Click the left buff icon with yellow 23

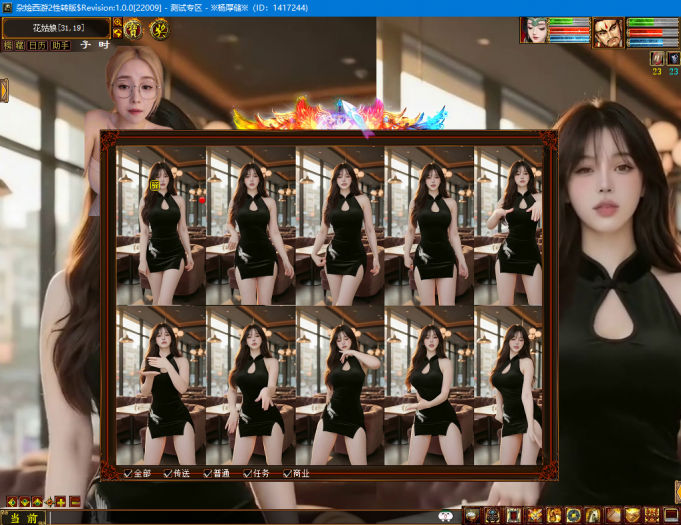(x=657, y=59)
